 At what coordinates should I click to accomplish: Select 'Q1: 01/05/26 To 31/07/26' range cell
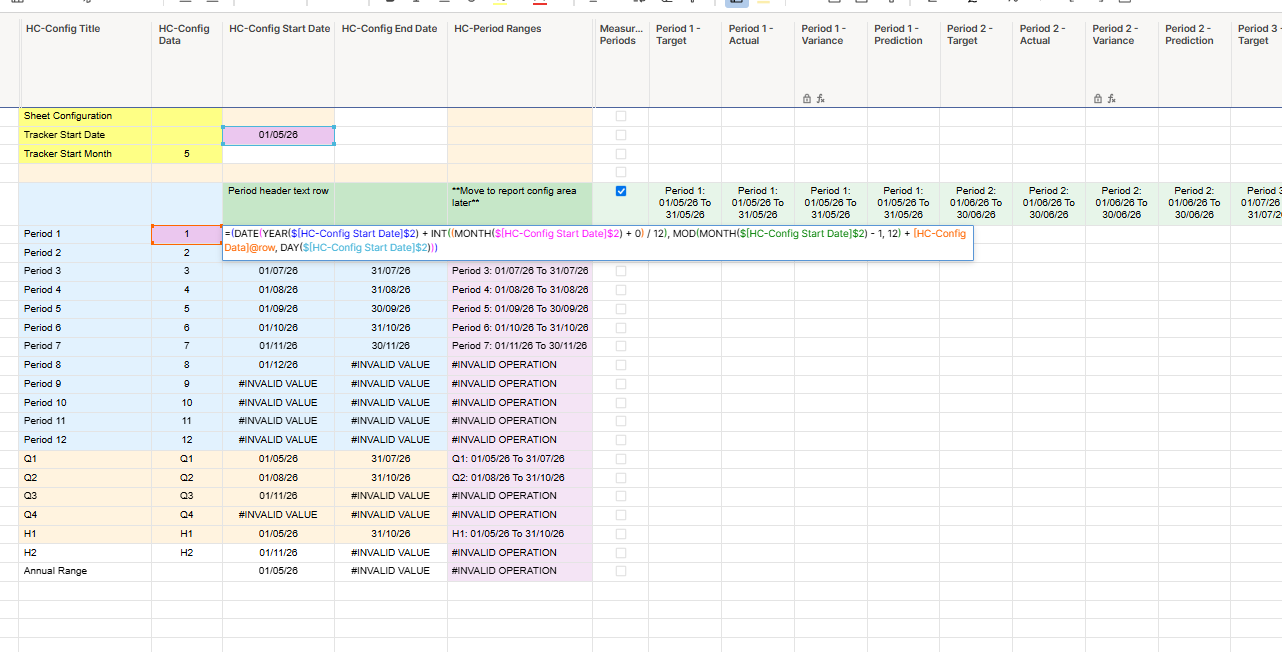pos(520,459)
